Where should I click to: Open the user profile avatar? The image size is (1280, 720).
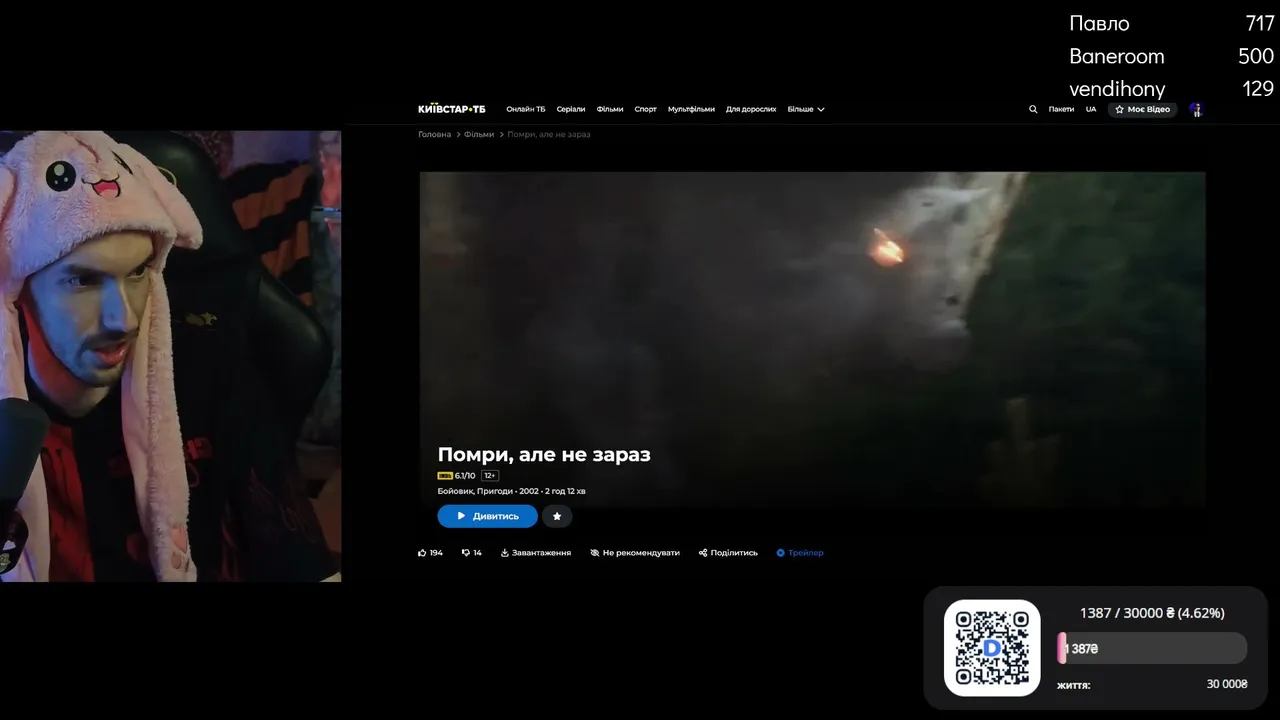pos(1195,109)
